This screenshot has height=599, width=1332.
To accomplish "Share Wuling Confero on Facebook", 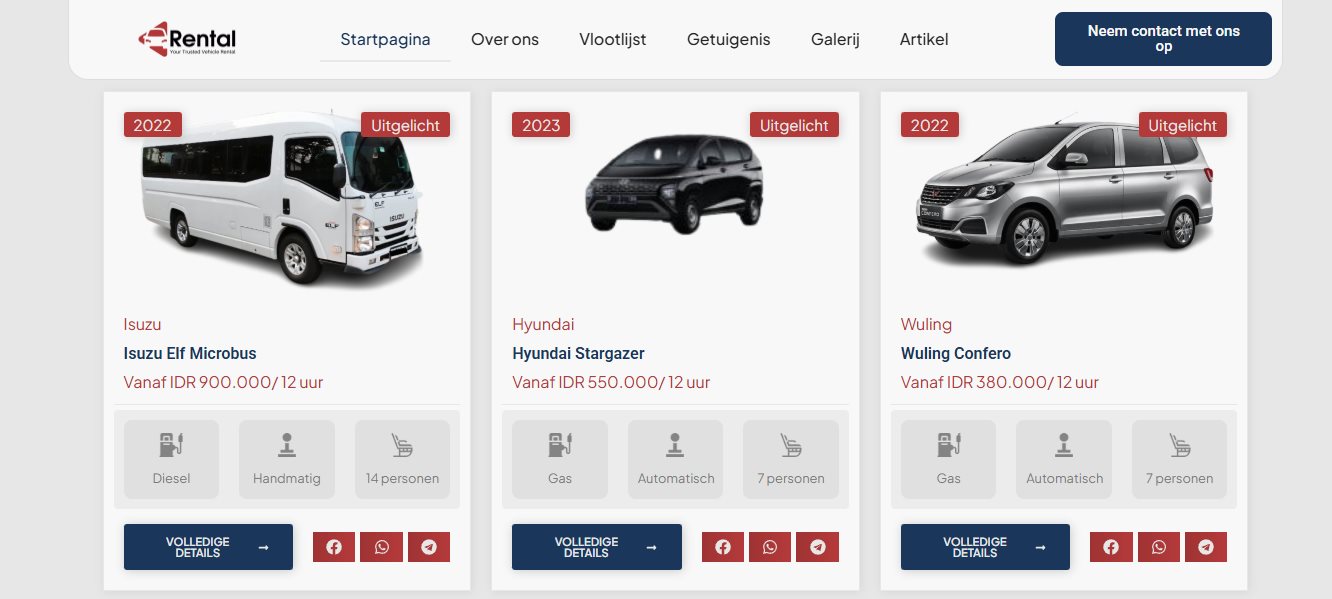I will [x=1111, y=547].
